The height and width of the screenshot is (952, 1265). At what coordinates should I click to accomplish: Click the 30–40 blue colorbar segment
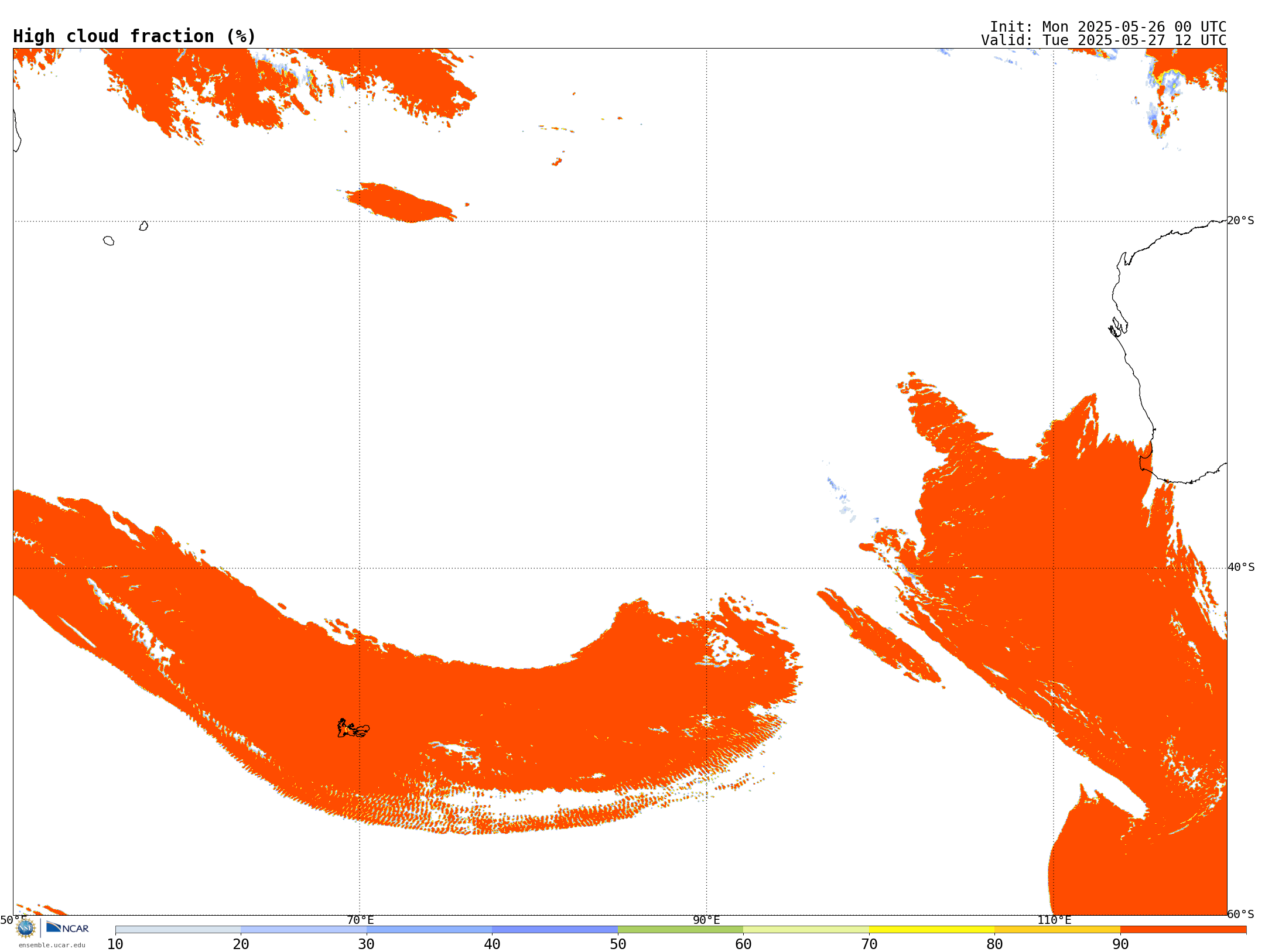(x=429, y=930)
